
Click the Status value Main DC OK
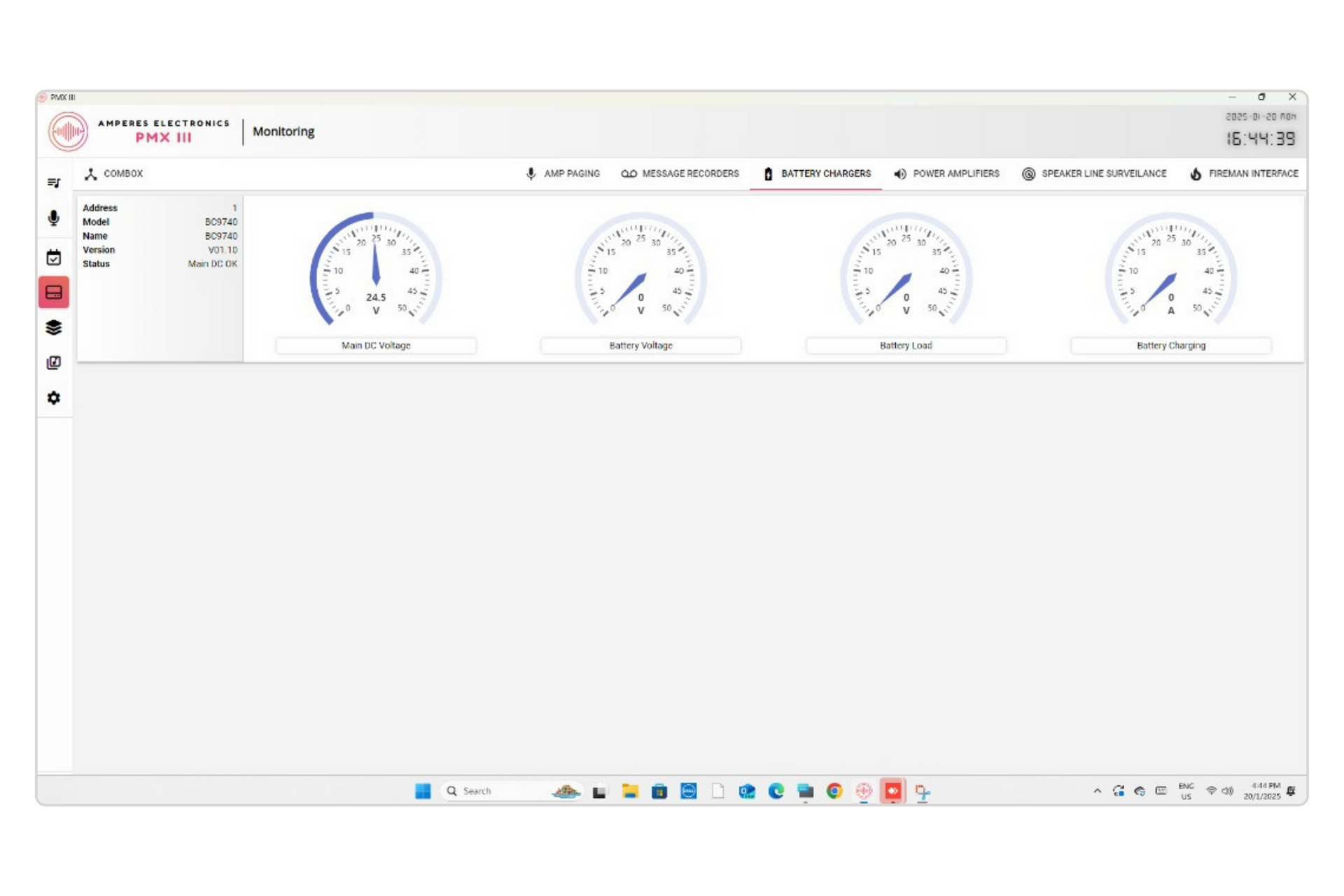pos(213,264)
